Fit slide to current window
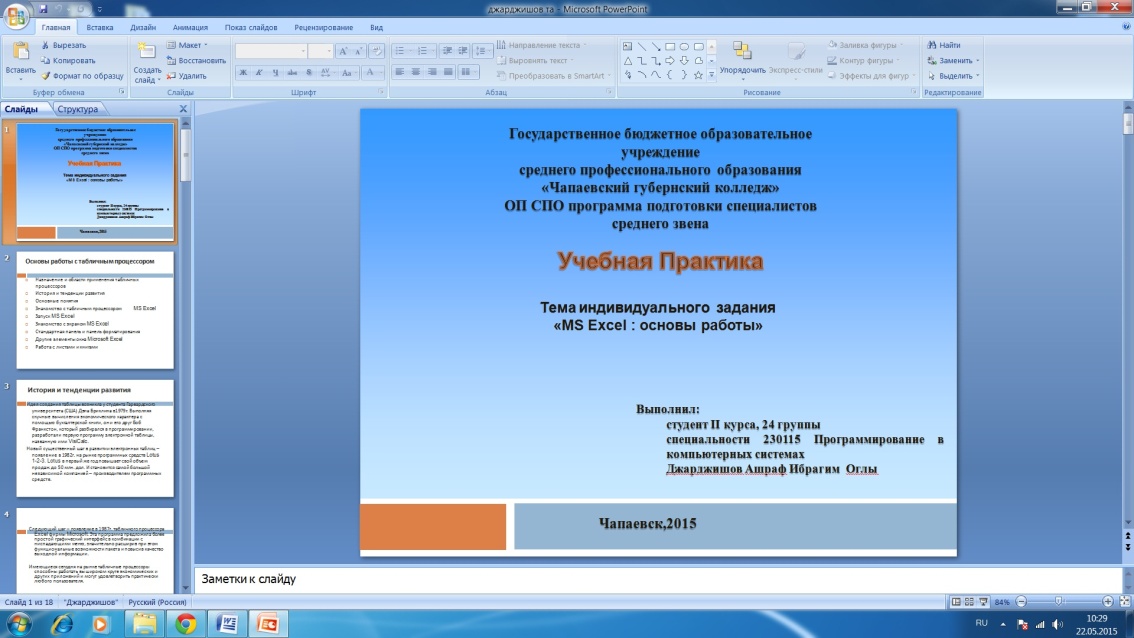The image size is (1134, 638). [1125, 602]
